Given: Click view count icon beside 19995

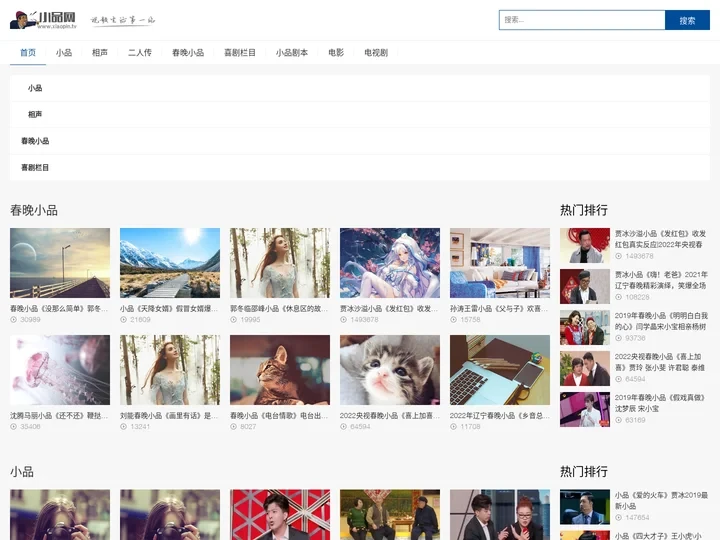Looking at the screenshot, I should coord(233,320).
